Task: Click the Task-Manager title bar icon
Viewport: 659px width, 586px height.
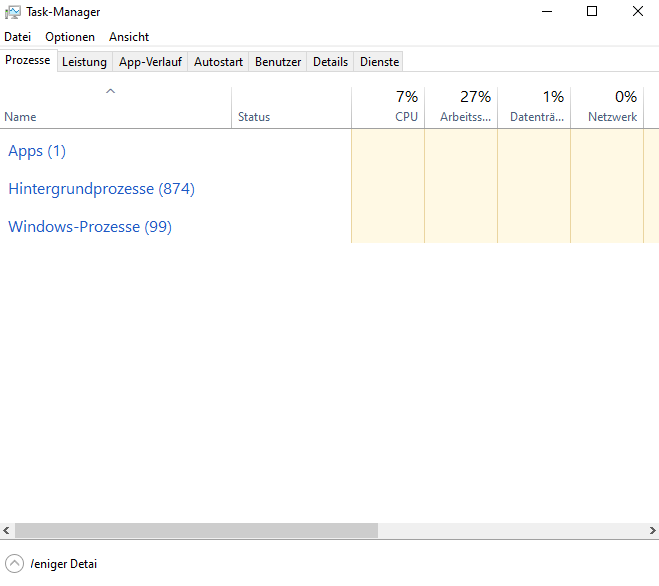Action: click(13, 12)
